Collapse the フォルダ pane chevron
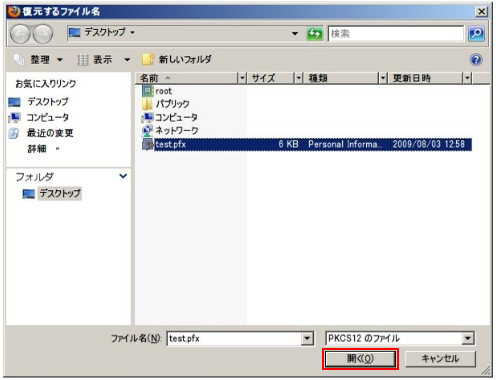The image size is (500, 380). pyautogui.click(x=123, y=176)
